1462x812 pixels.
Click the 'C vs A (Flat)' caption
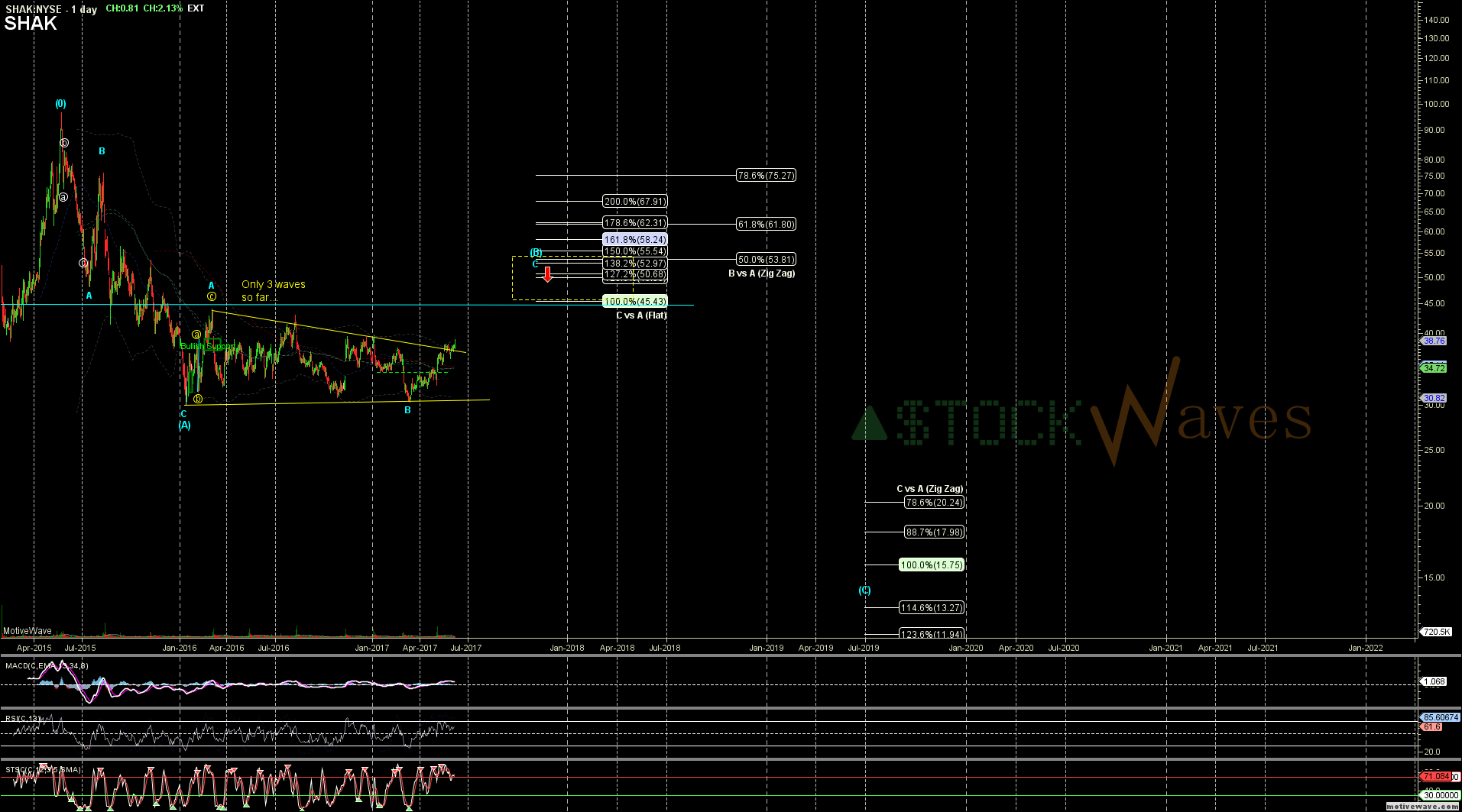coord(641,315)
